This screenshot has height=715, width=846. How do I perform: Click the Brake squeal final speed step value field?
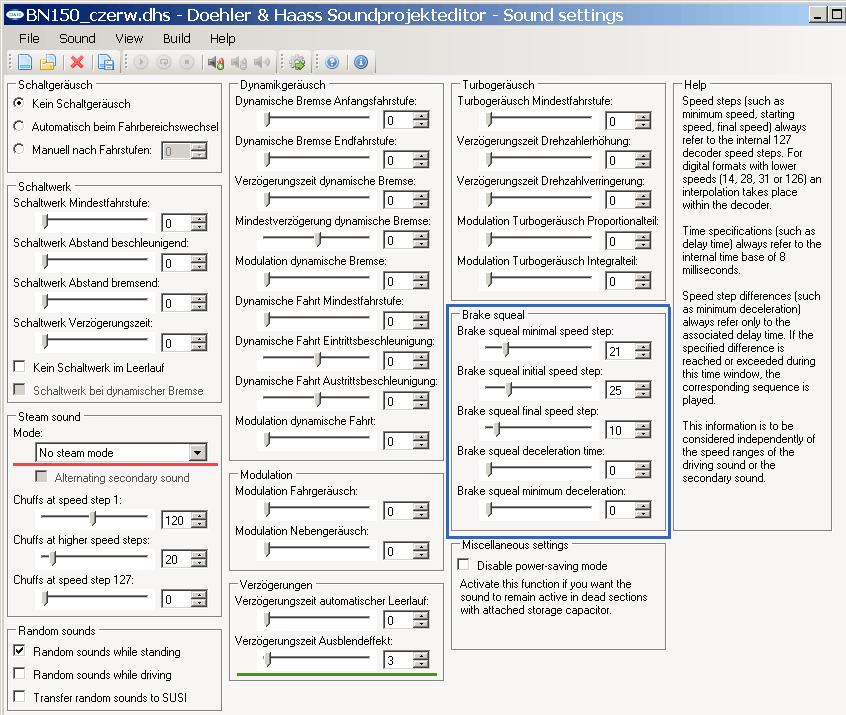pyautogui.click(x=619, y=430)
